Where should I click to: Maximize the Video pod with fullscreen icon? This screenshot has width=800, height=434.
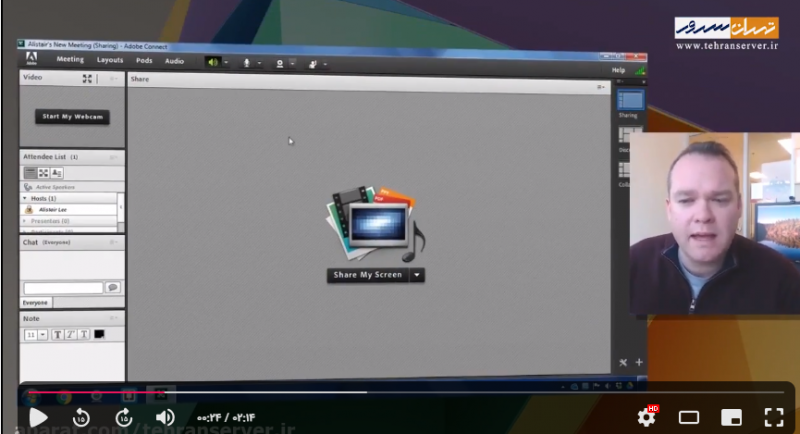coord(88,78)
